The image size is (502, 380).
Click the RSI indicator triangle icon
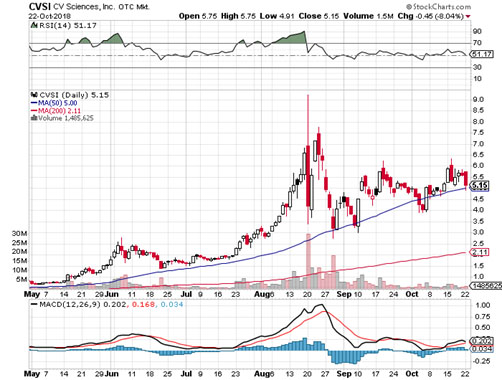[34, 25]
